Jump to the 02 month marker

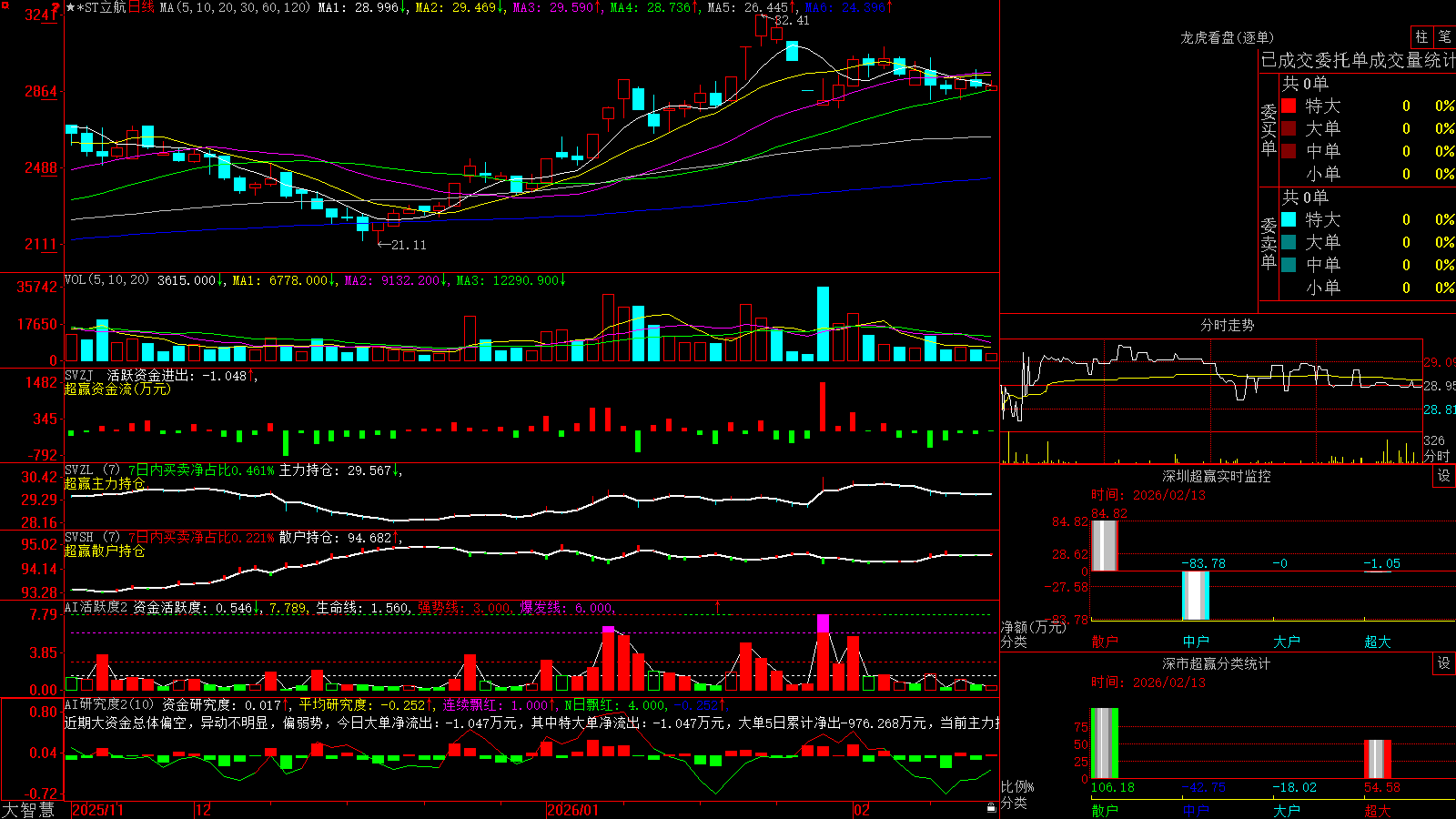coord(862,810)
